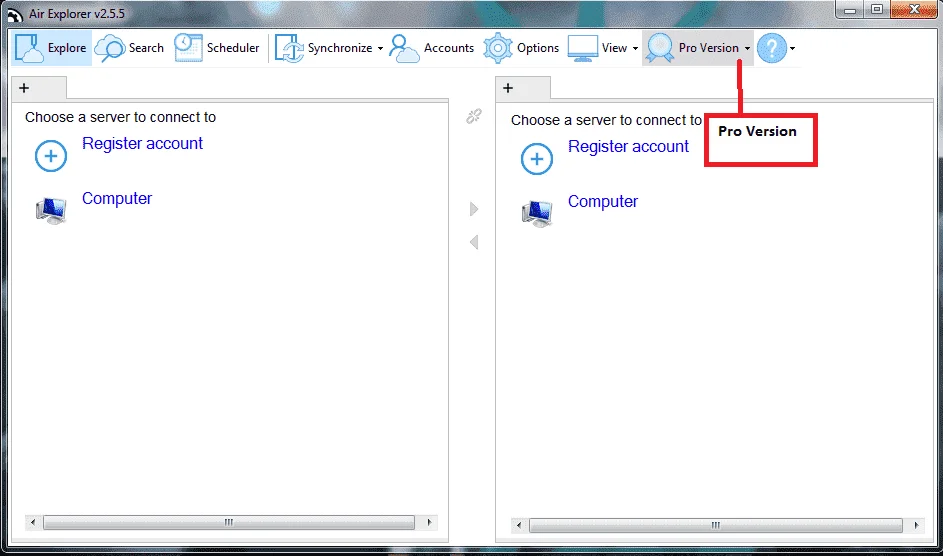This screenshot has height=556, width=943.
Task: Click left pane horizontal scrollbar thumb
Action: click(x=229, y=522)
